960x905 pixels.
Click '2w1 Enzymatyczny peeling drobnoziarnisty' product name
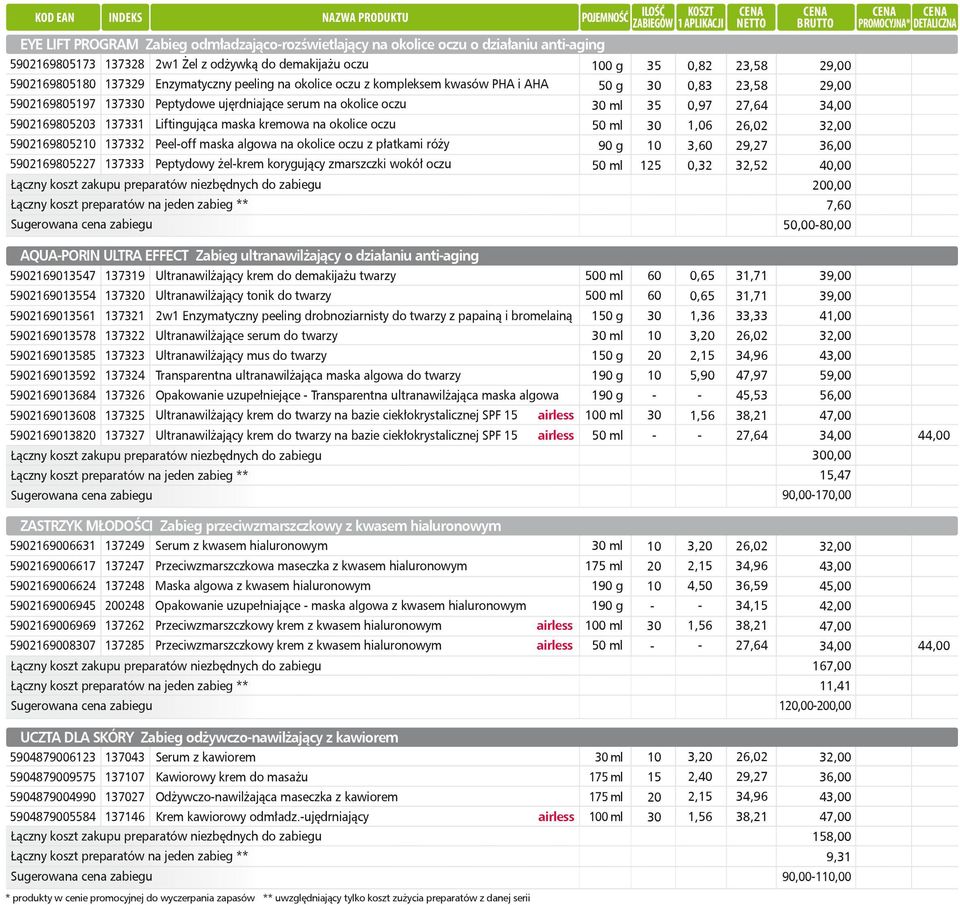tap(364, 316)
